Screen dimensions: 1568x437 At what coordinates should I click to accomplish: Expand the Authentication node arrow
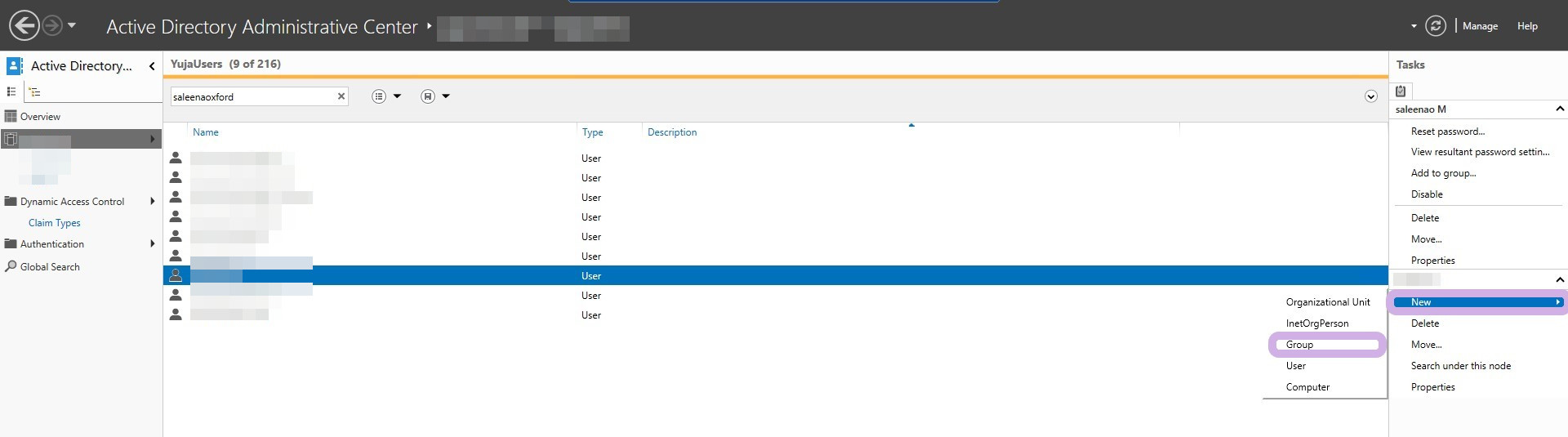pos(153,243)
